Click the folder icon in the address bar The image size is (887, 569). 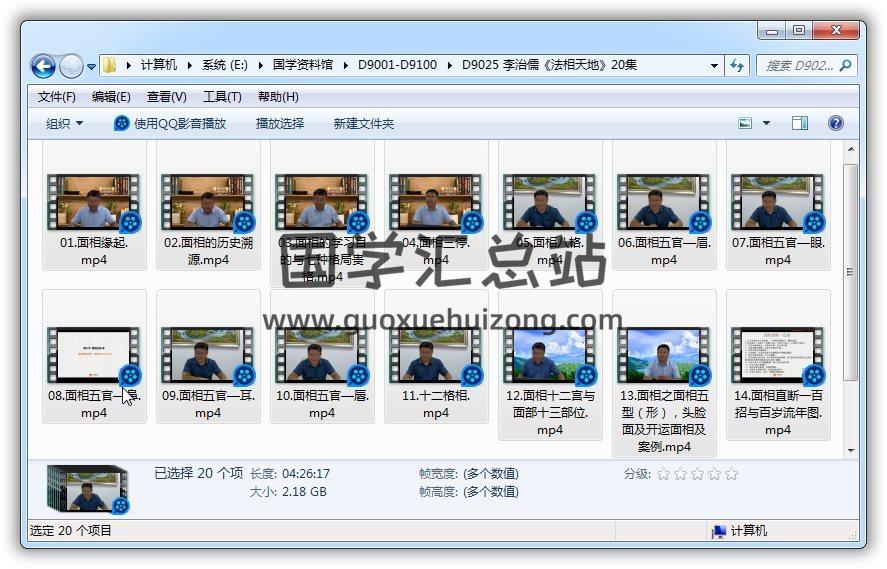point(110,65)
